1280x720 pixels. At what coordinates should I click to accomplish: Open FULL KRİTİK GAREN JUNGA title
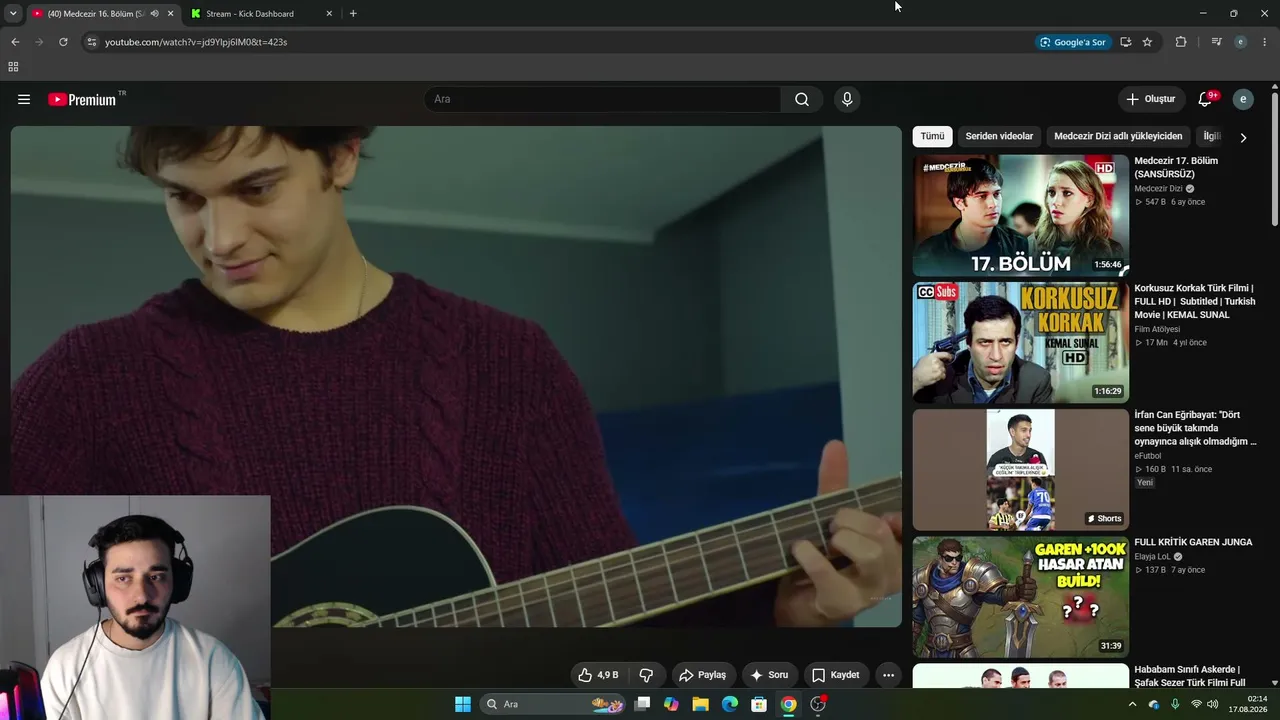click(1193, 542)
